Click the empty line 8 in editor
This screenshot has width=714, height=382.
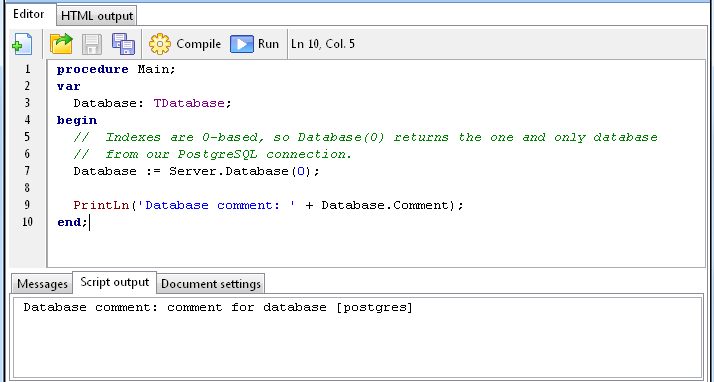(x=376, y=188)
